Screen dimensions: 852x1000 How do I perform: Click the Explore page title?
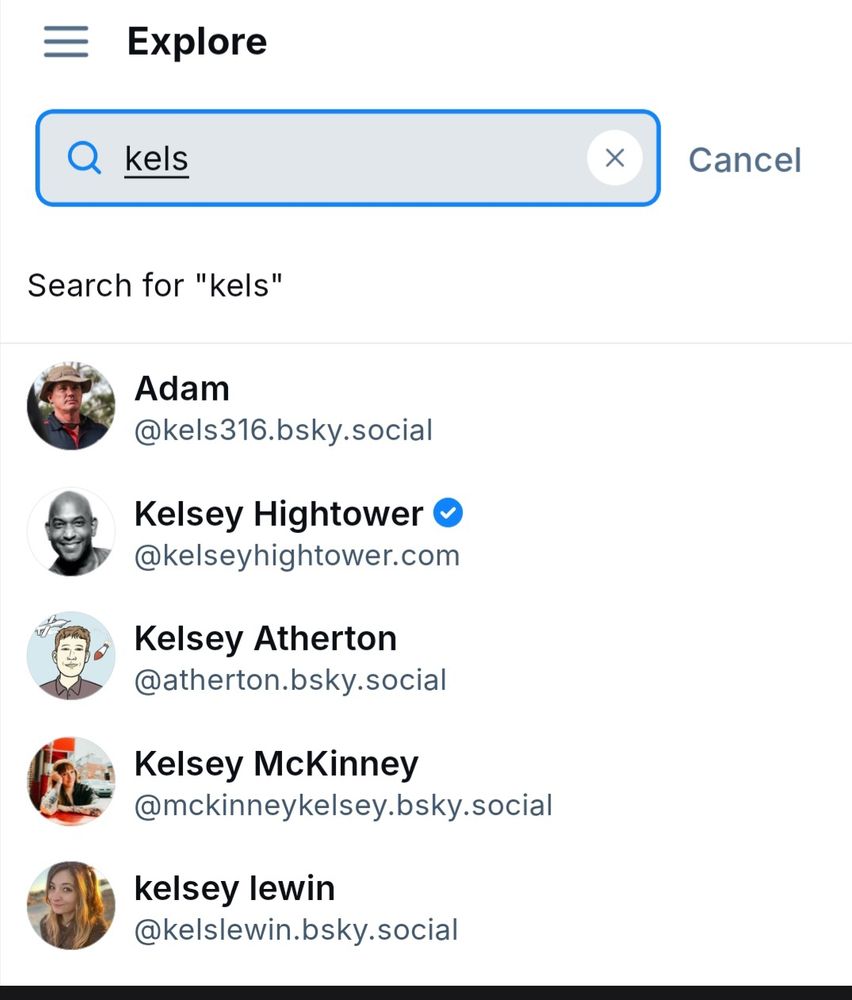197,42
